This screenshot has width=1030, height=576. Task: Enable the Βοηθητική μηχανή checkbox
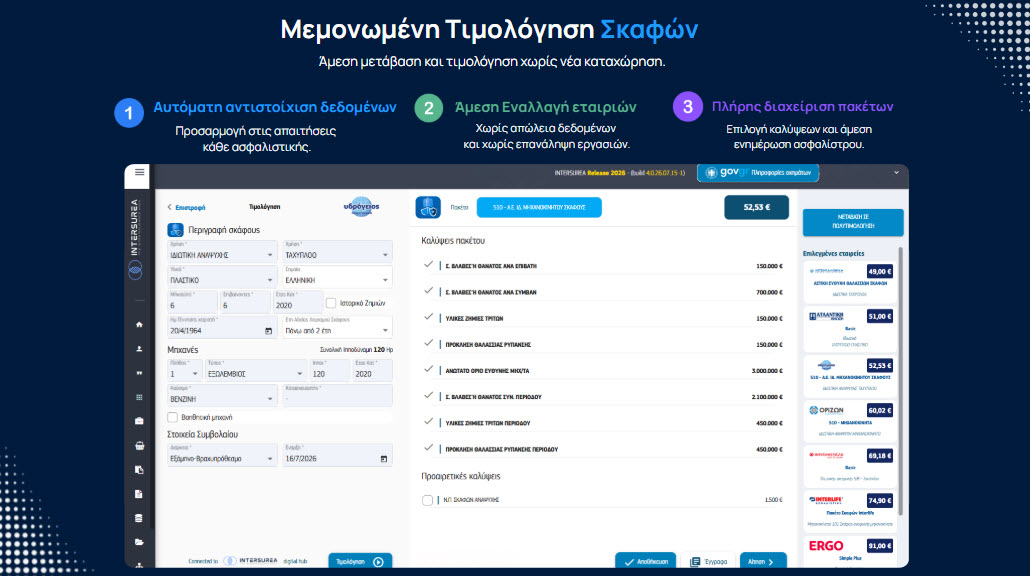(173, 417)
